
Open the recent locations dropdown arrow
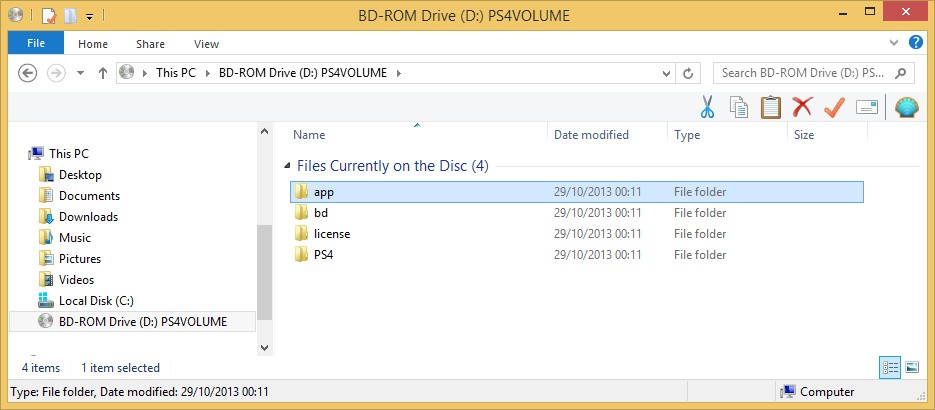coord(81,73)
